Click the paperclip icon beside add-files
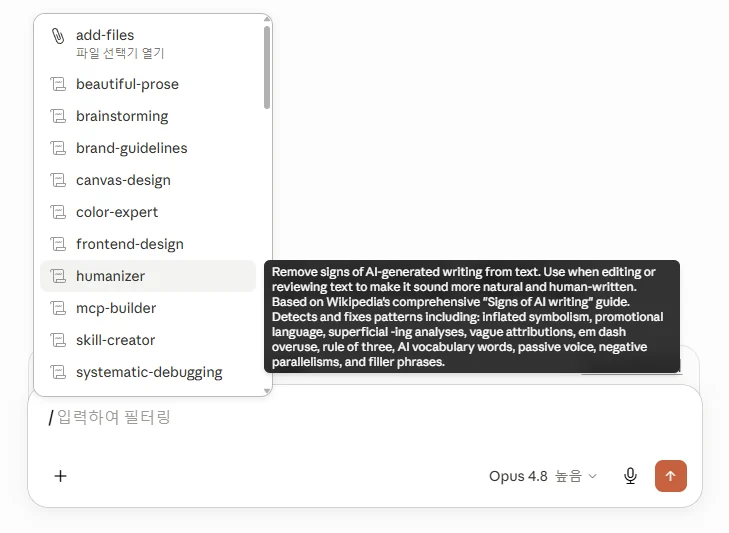 (x=58, y=36)
